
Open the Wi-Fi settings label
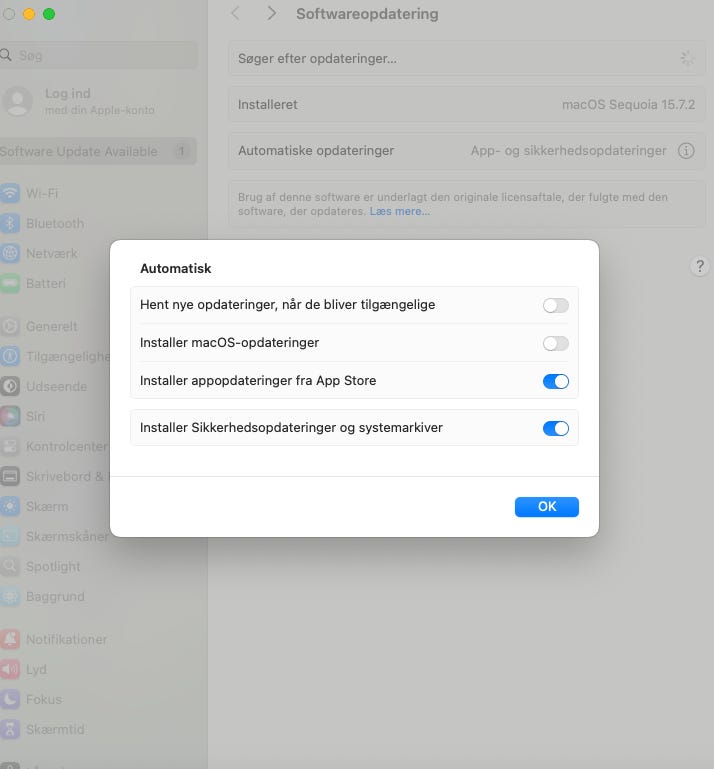click(x=42, y=193)
